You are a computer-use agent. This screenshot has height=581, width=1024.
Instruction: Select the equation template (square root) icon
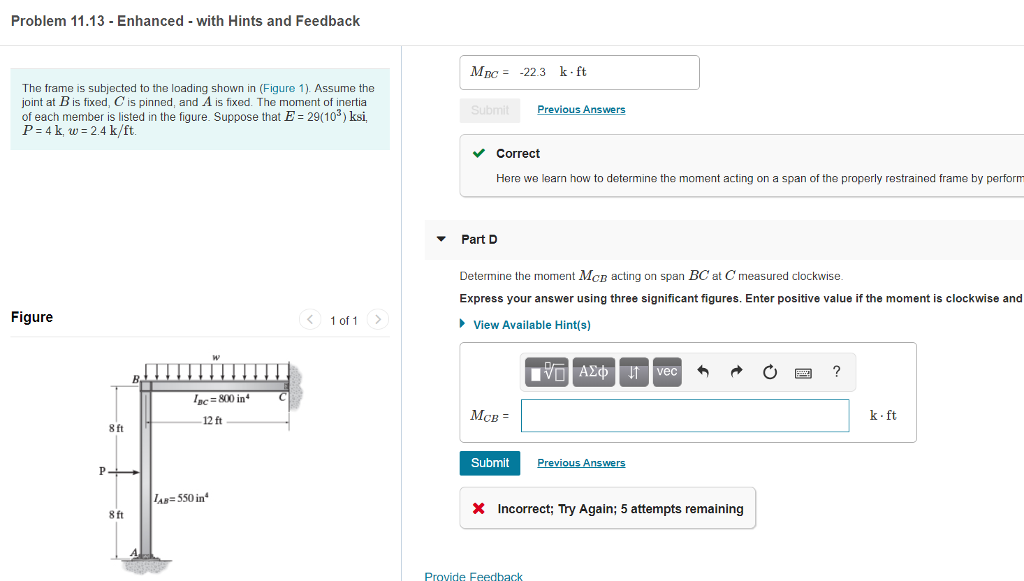(x=548, y=371)
